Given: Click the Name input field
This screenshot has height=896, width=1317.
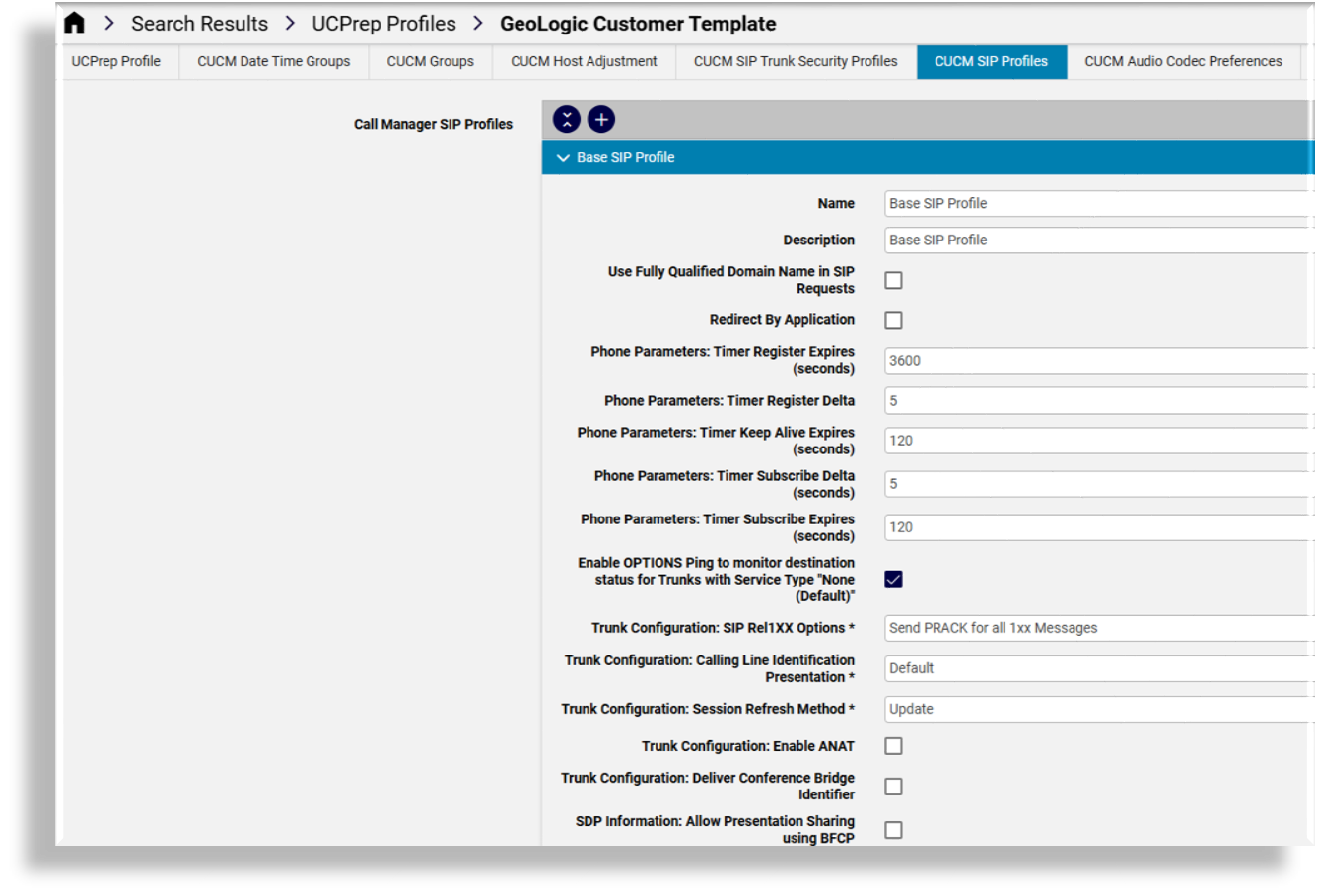Looking at the screenshot, I should (1096, 204).
